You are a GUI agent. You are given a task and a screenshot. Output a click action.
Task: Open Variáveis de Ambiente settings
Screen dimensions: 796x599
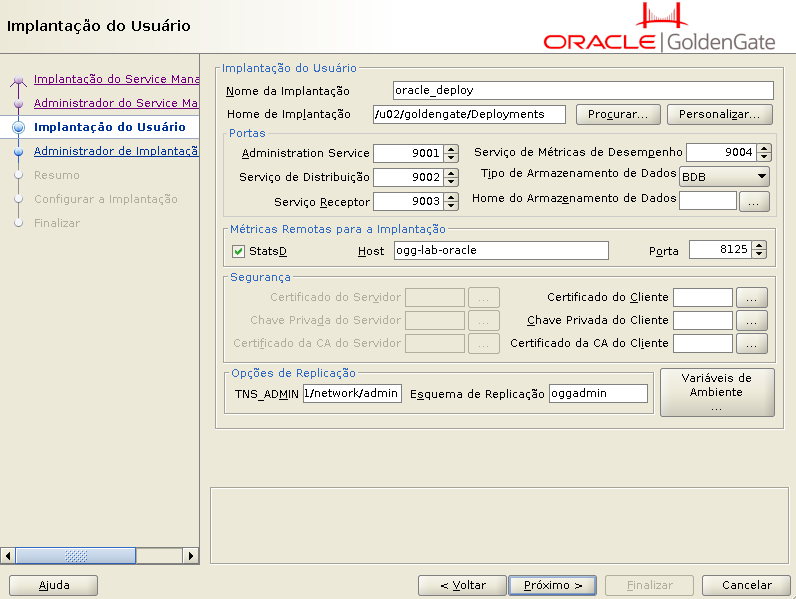[x=717, y=392]
